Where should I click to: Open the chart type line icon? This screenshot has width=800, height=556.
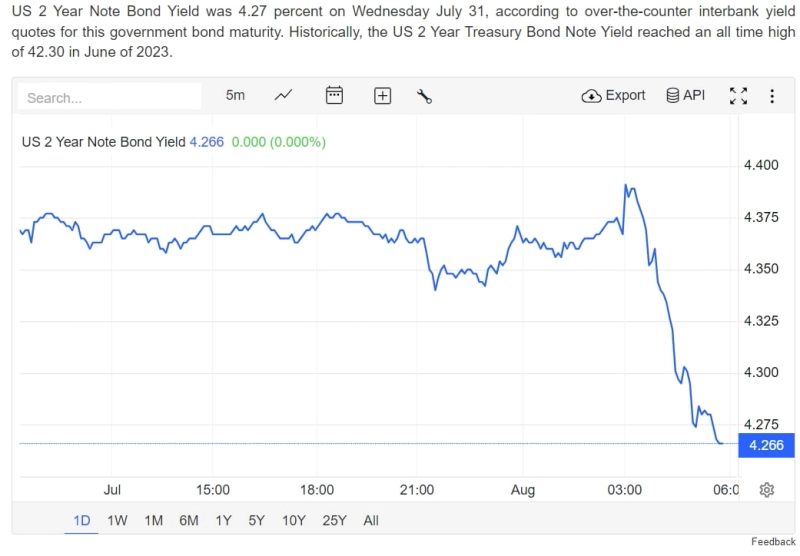click(x=284, y=96)
